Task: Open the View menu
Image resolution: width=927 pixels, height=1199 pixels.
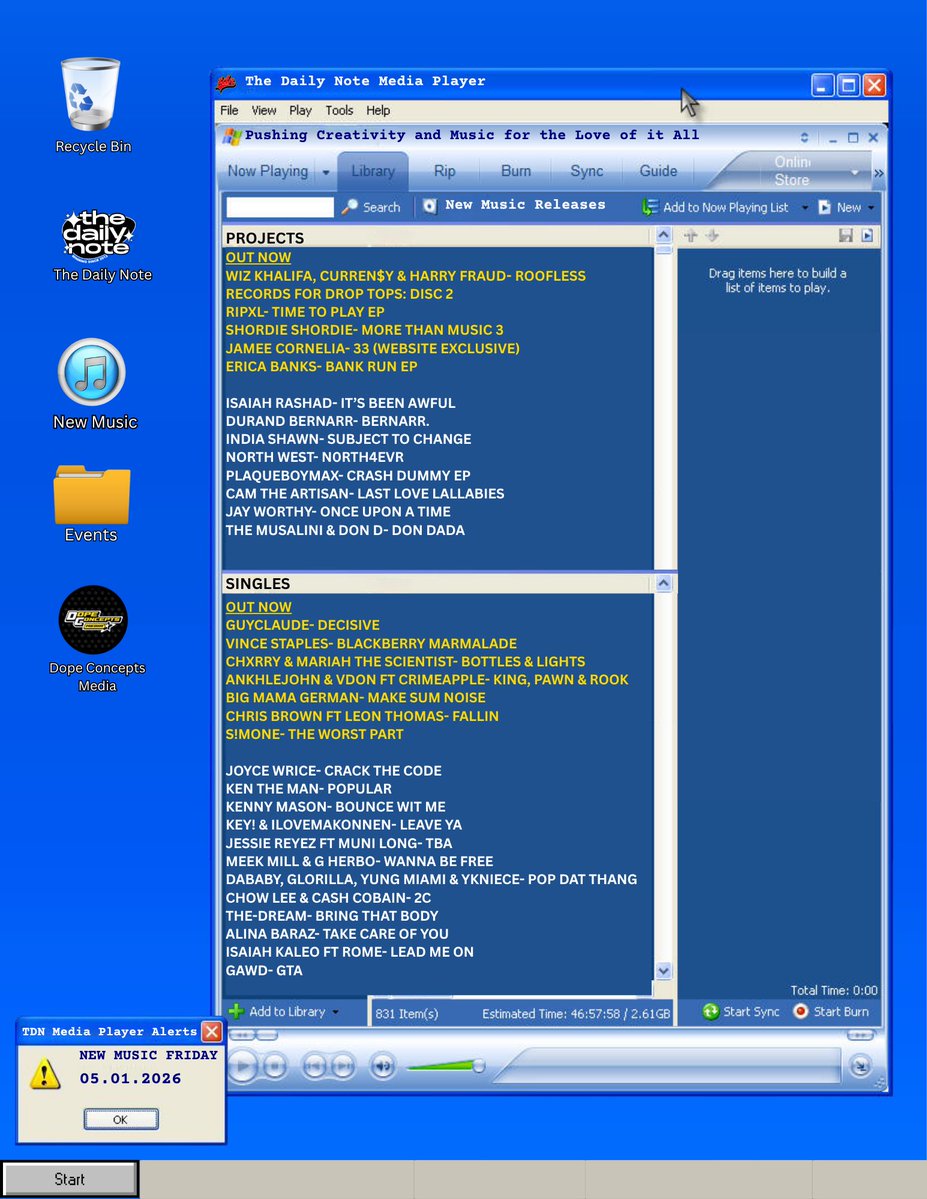Action: pyautogui.click(x=264, y=110)
